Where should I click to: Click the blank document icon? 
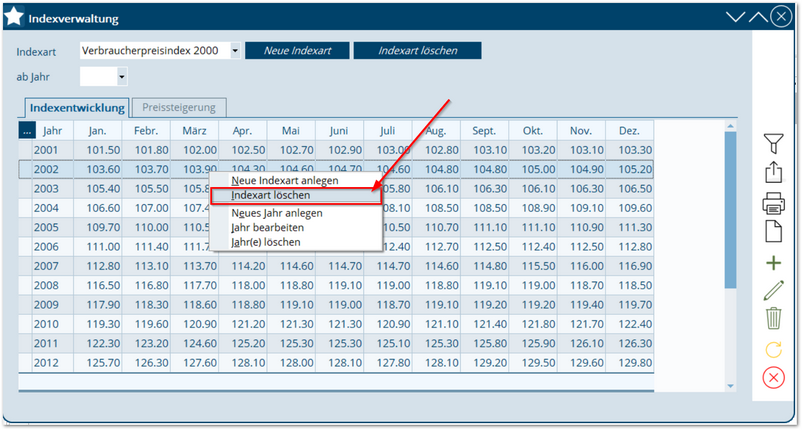click(773, 232)
